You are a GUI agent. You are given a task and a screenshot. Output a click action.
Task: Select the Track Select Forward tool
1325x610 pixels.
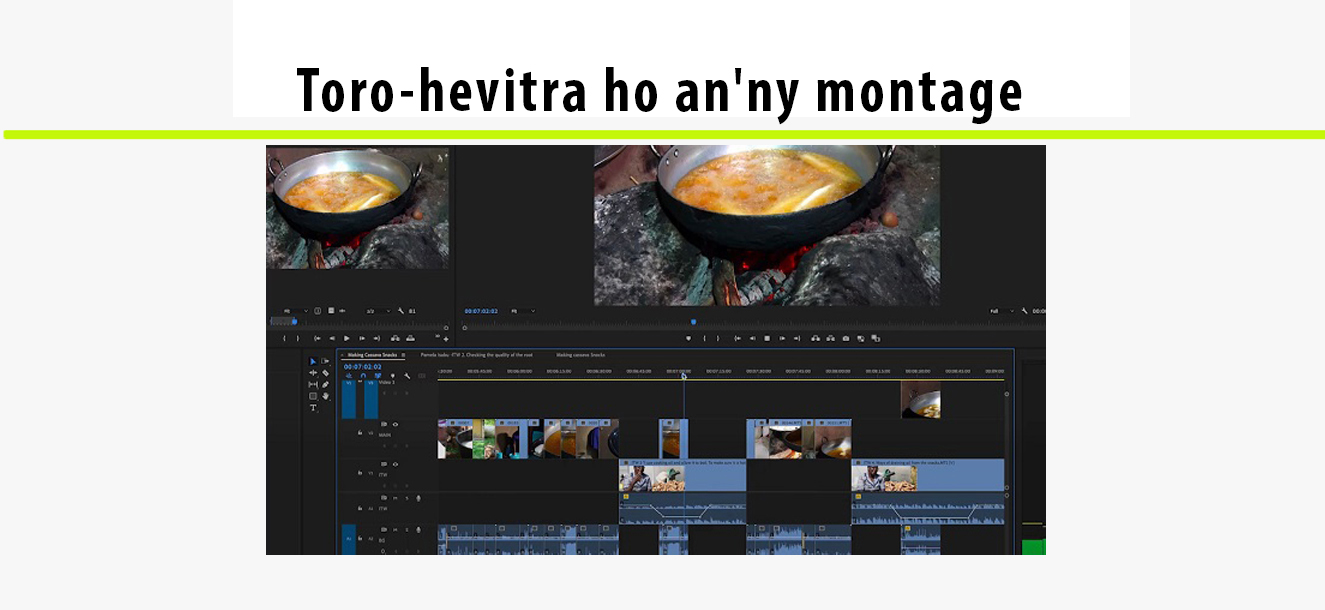coord(325,361)
